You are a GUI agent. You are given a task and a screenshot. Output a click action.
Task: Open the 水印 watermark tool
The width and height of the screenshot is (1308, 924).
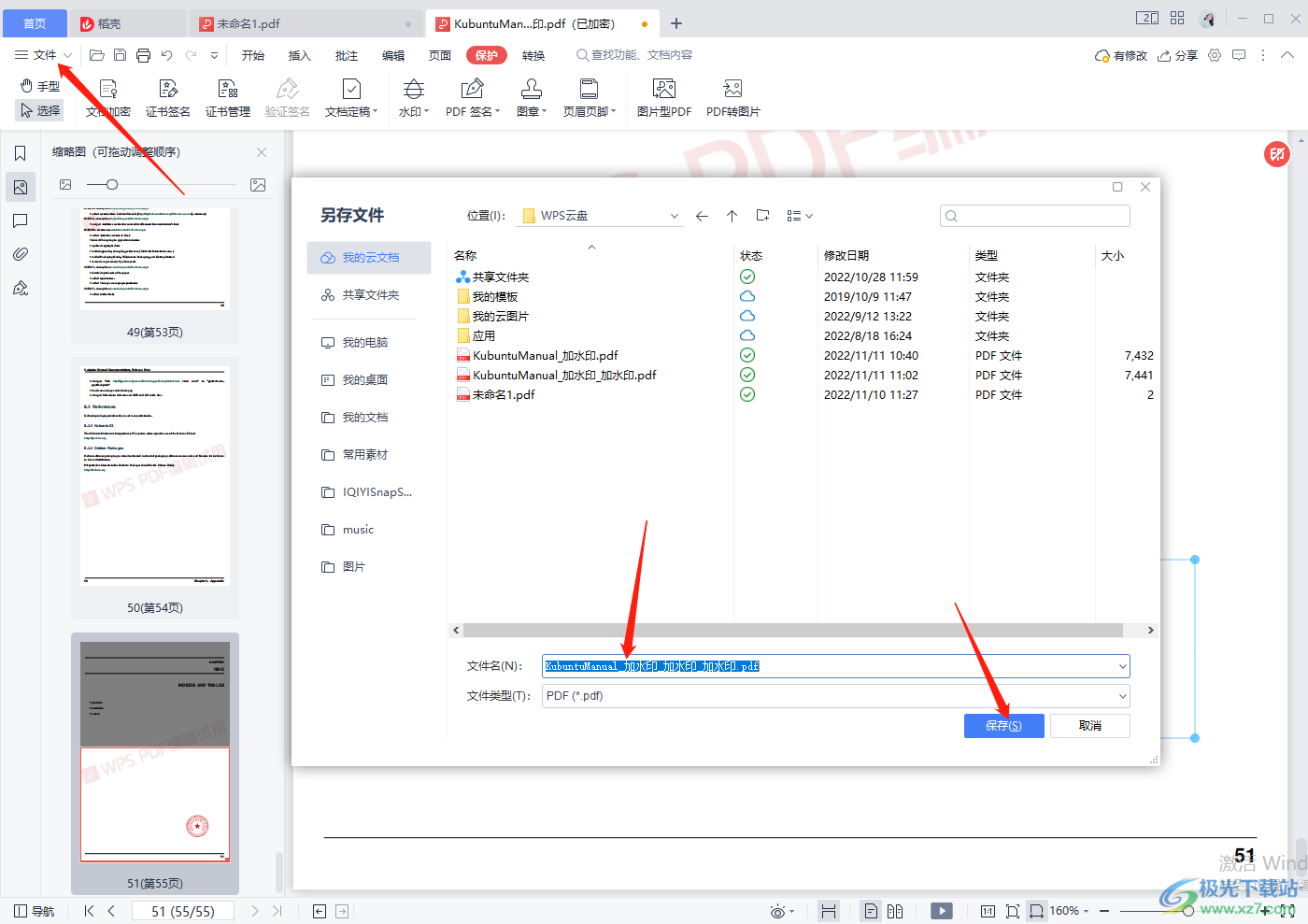click(x=414, y=98)
